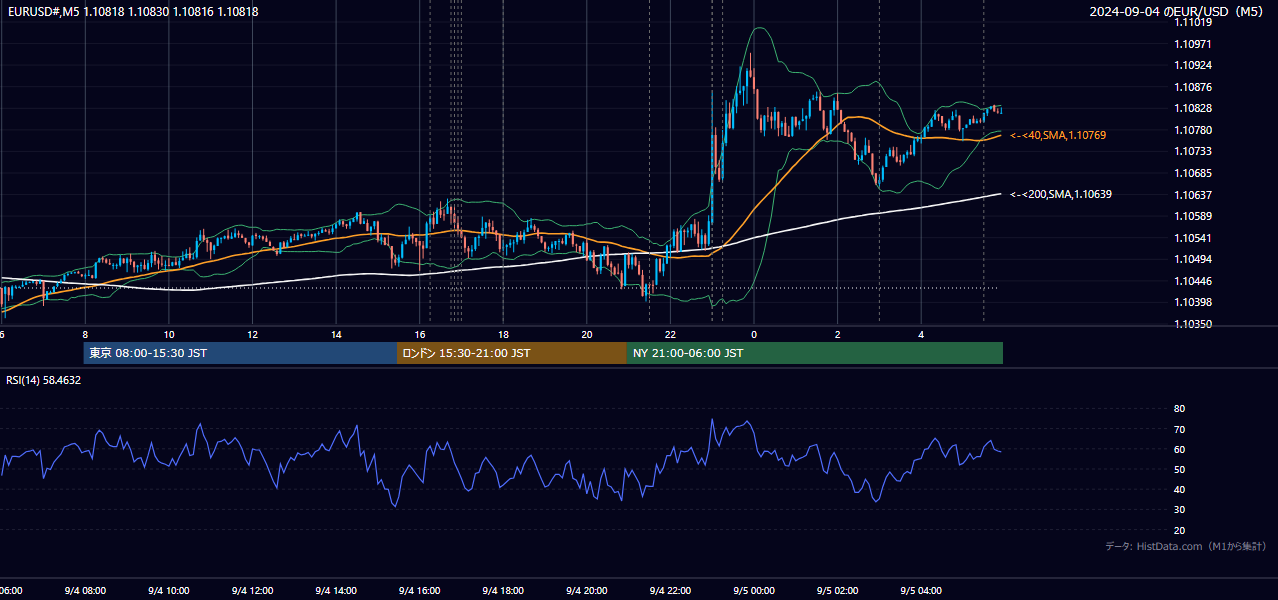Click price axis value 1.10541
1278x600 pixels.
pos(1193,238)
